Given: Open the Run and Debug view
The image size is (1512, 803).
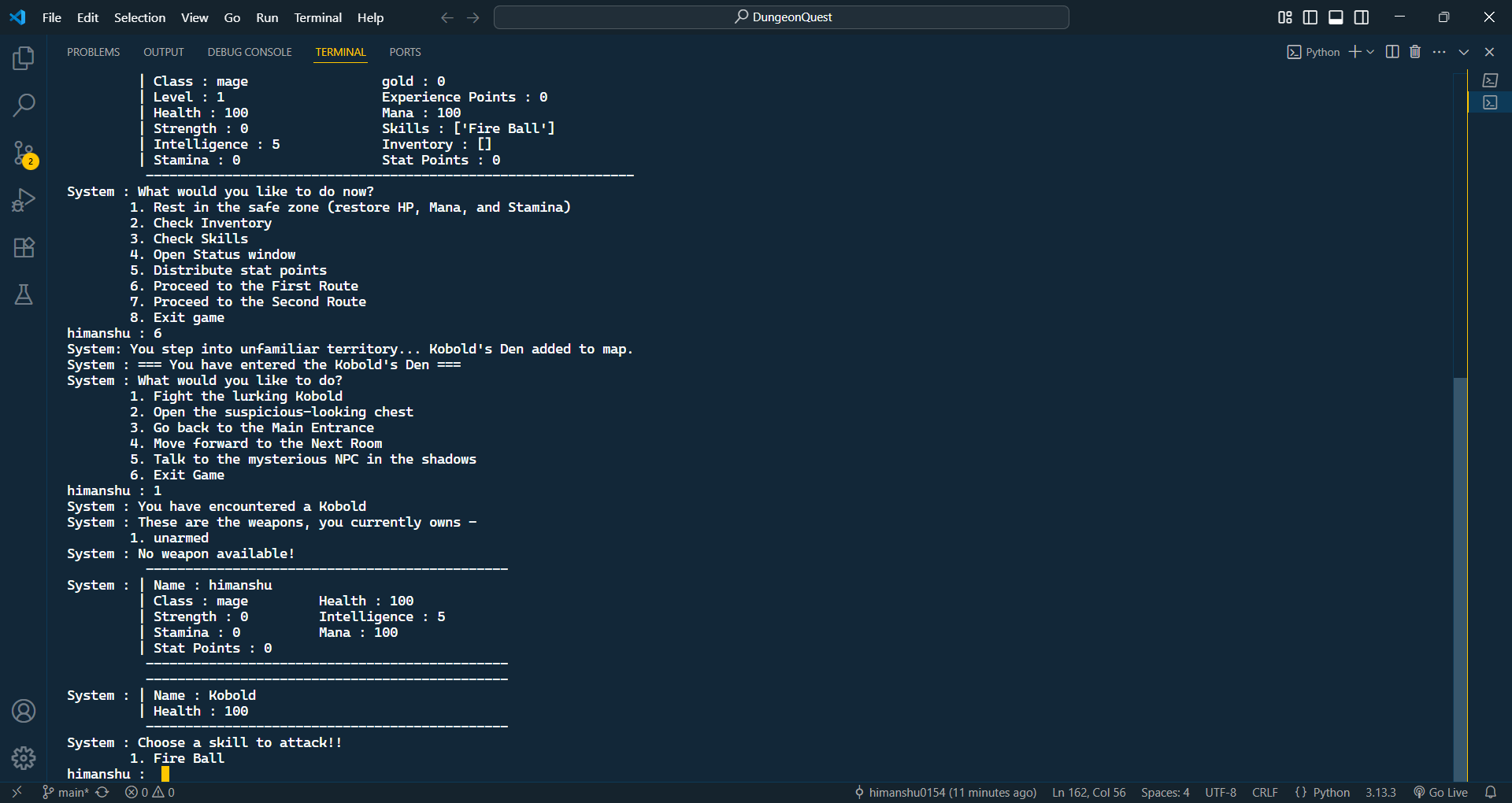Looking at the screenshot, I should [x=24, y=200].
